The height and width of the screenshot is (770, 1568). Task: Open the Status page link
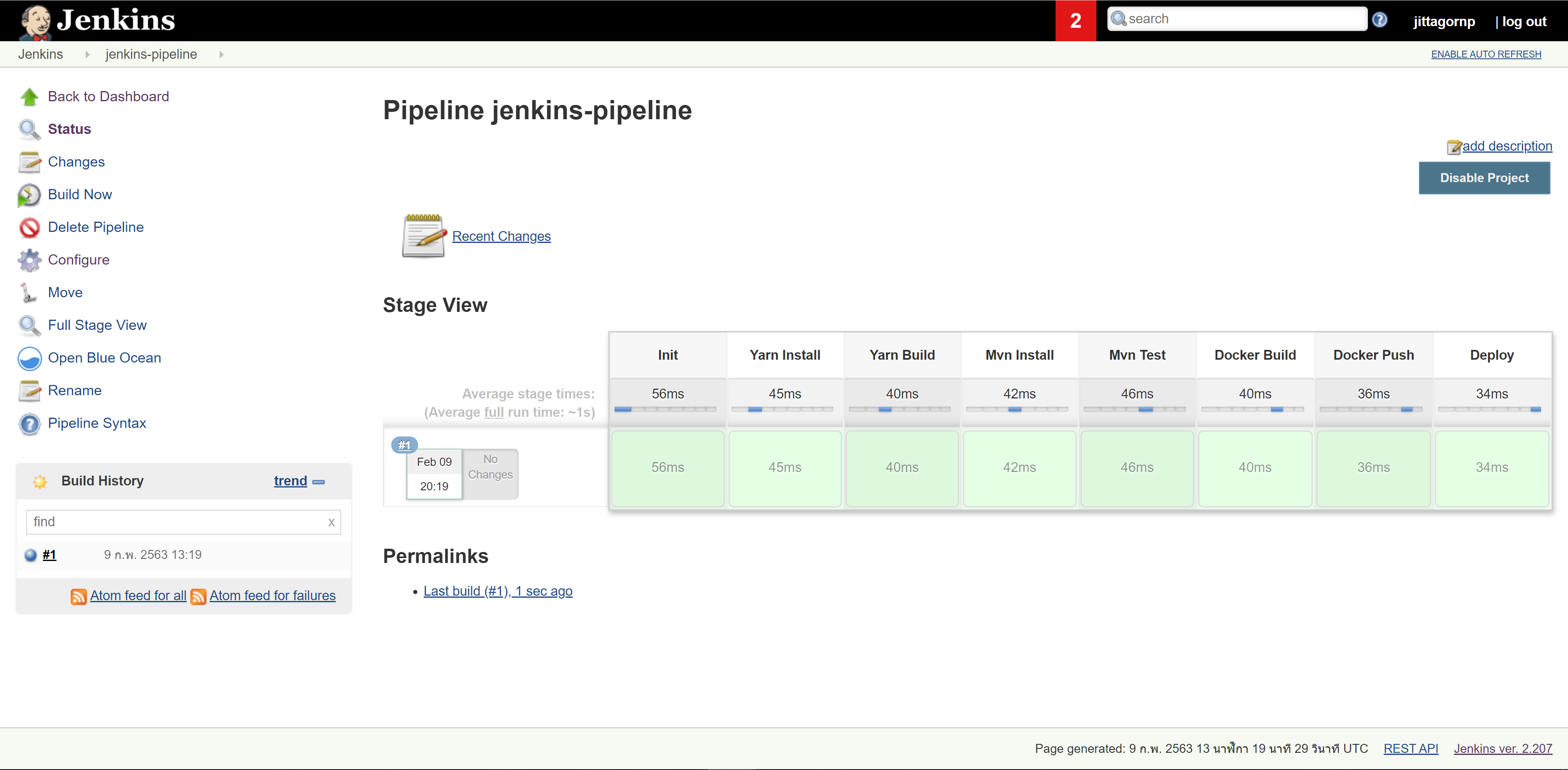click(x=69, y=129)
